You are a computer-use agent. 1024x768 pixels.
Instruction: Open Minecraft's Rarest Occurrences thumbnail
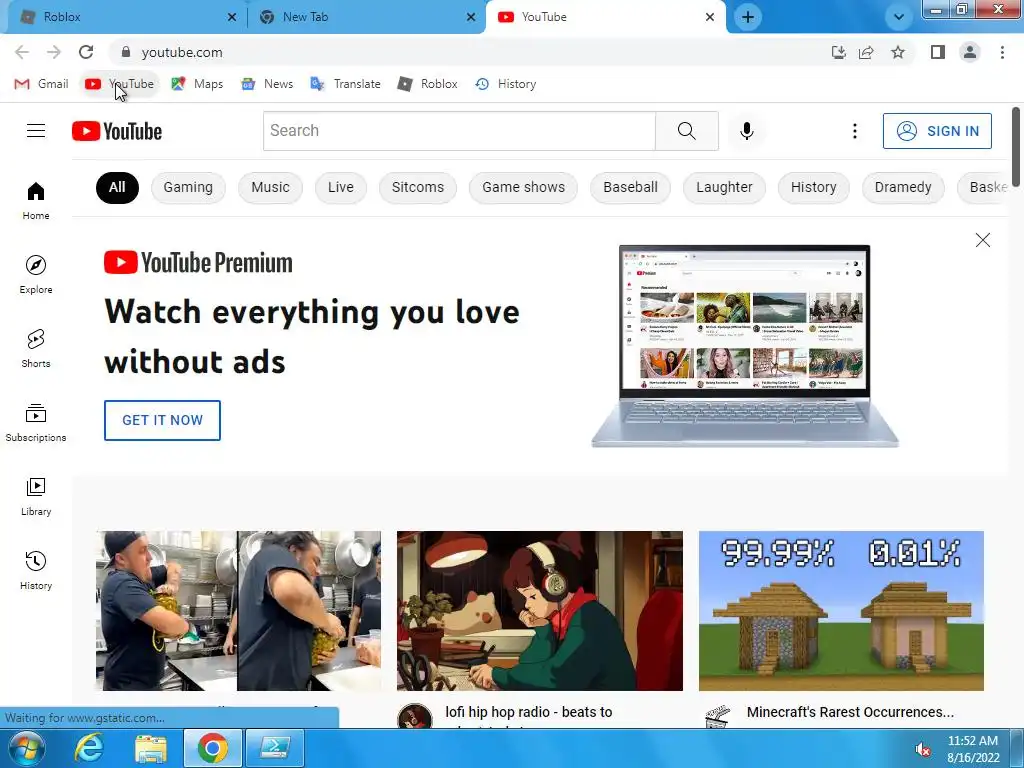(x=841, y=611)
